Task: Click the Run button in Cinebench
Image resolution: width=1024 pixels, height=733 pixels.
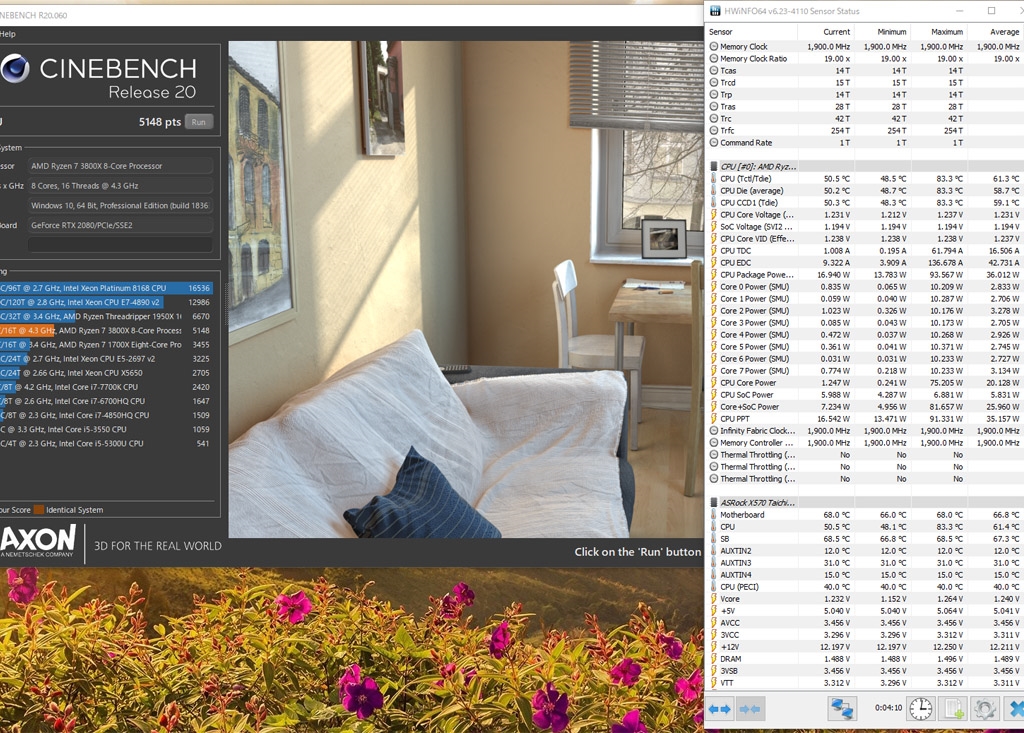Action: (x=199, y=122)
